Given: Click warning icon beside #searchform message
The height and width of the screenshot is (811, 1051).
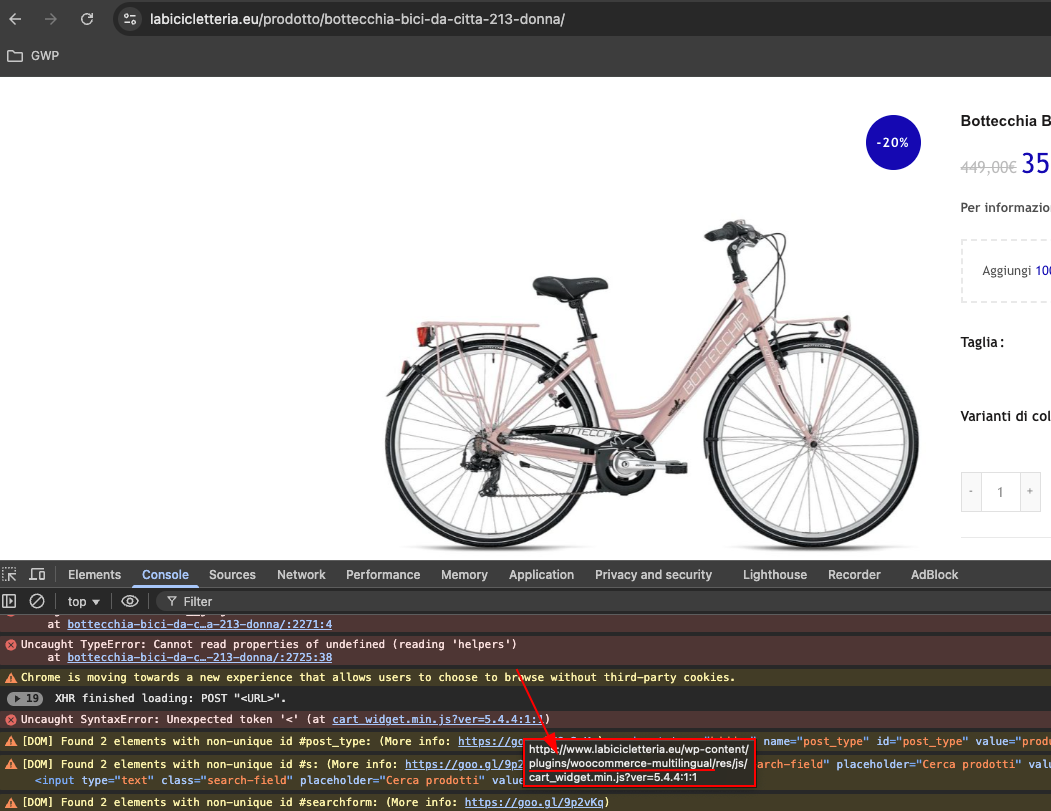Looking at the screenshot, I should coord(11,802).
